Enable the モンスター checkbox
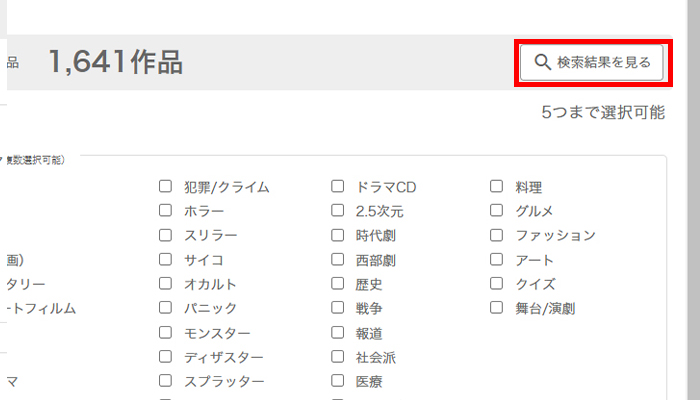This screenshot has height=400, width=700. [166, 333]
